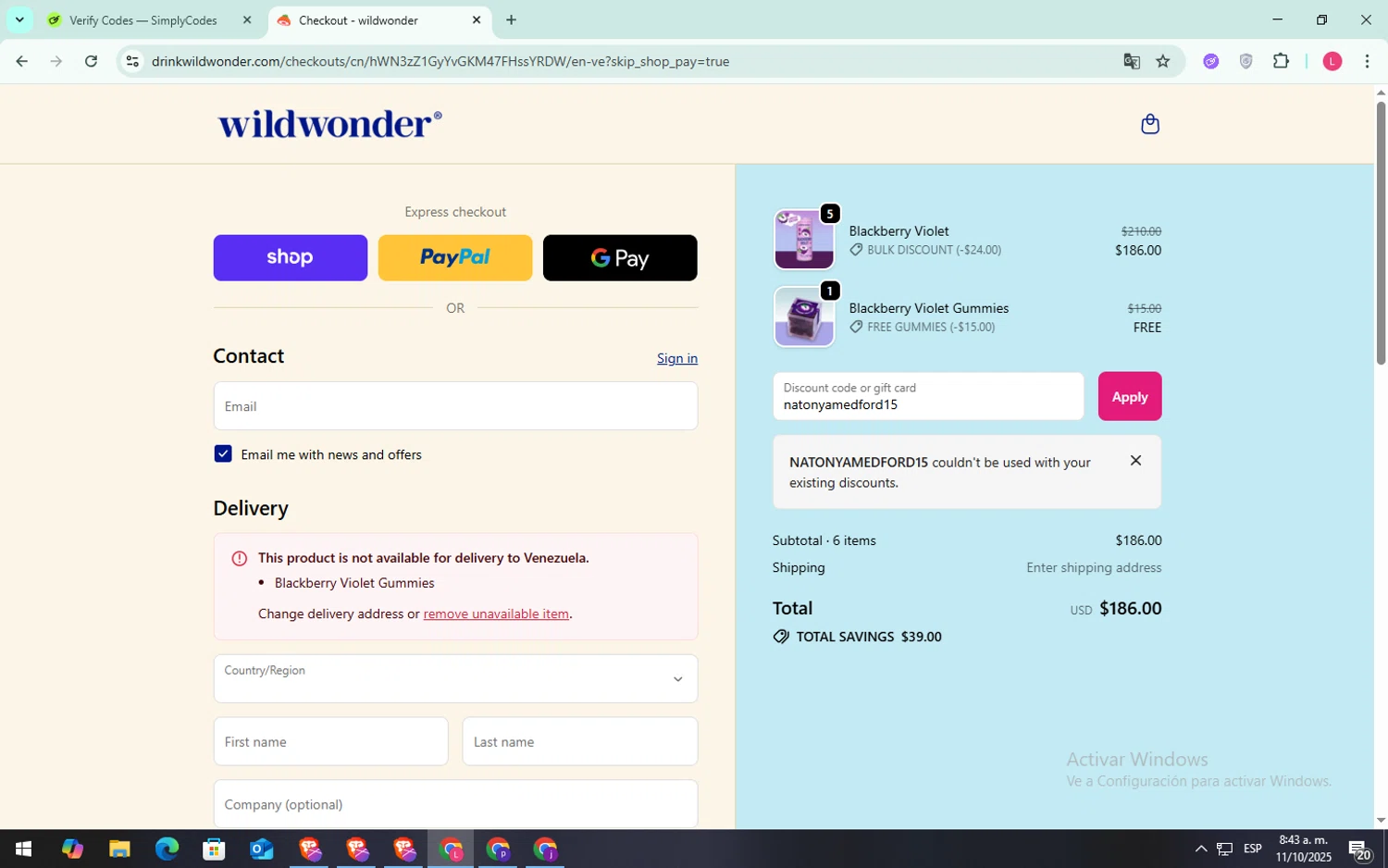This screenshot has width=1388, height=868.
Task: Open the notification center icon
Action: coord(1359,849)
